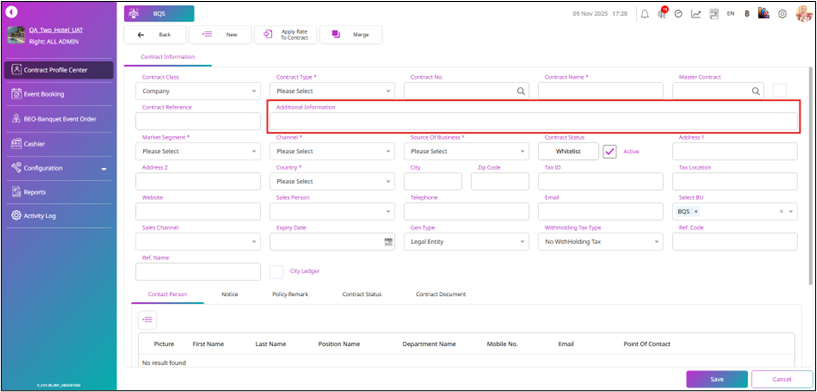Tick the checkbox beside Master Contract

point(779,91)
